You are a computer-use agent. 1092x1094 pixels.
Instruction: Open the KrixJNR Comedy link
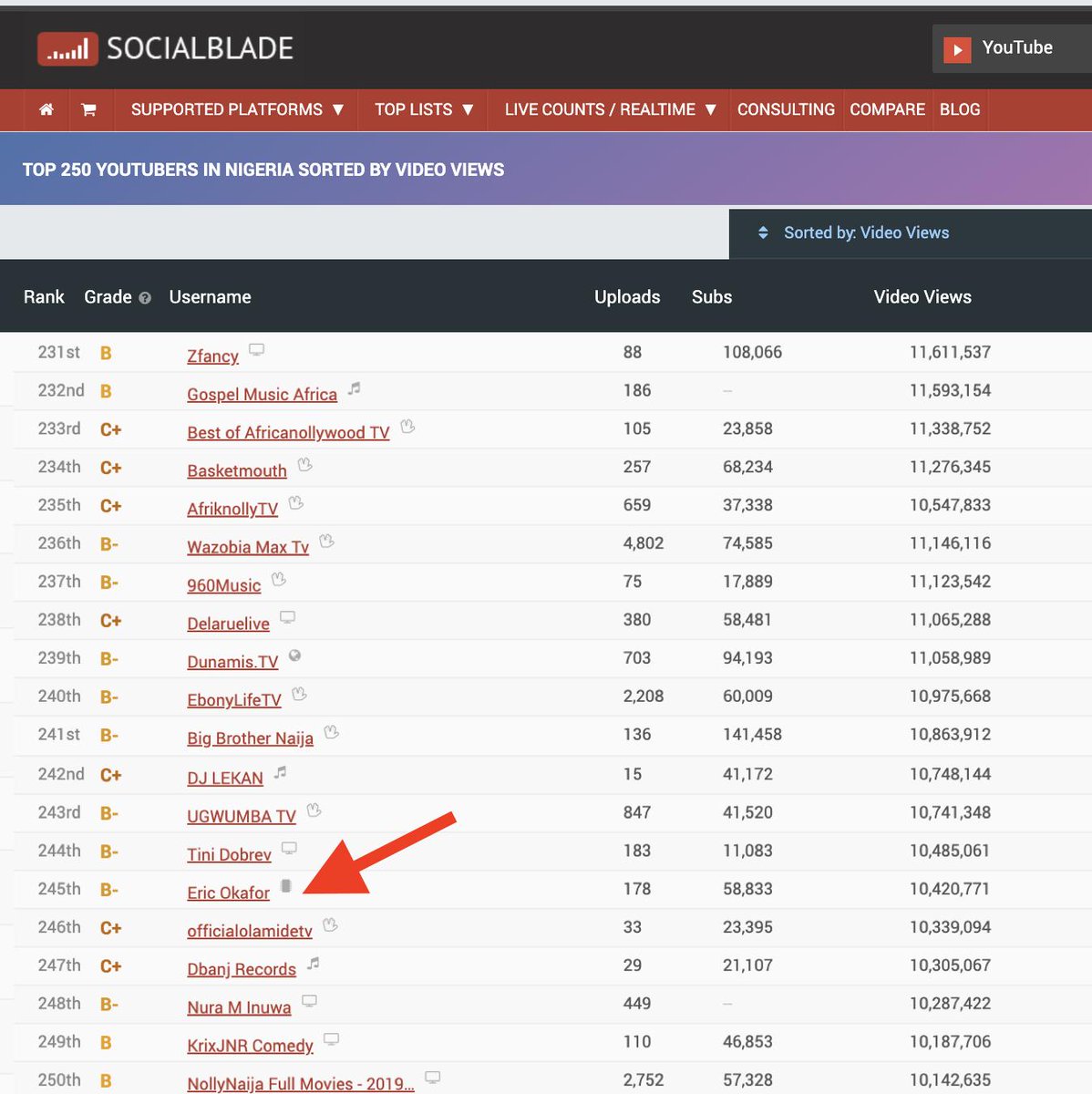click(x=250, y=1047)
